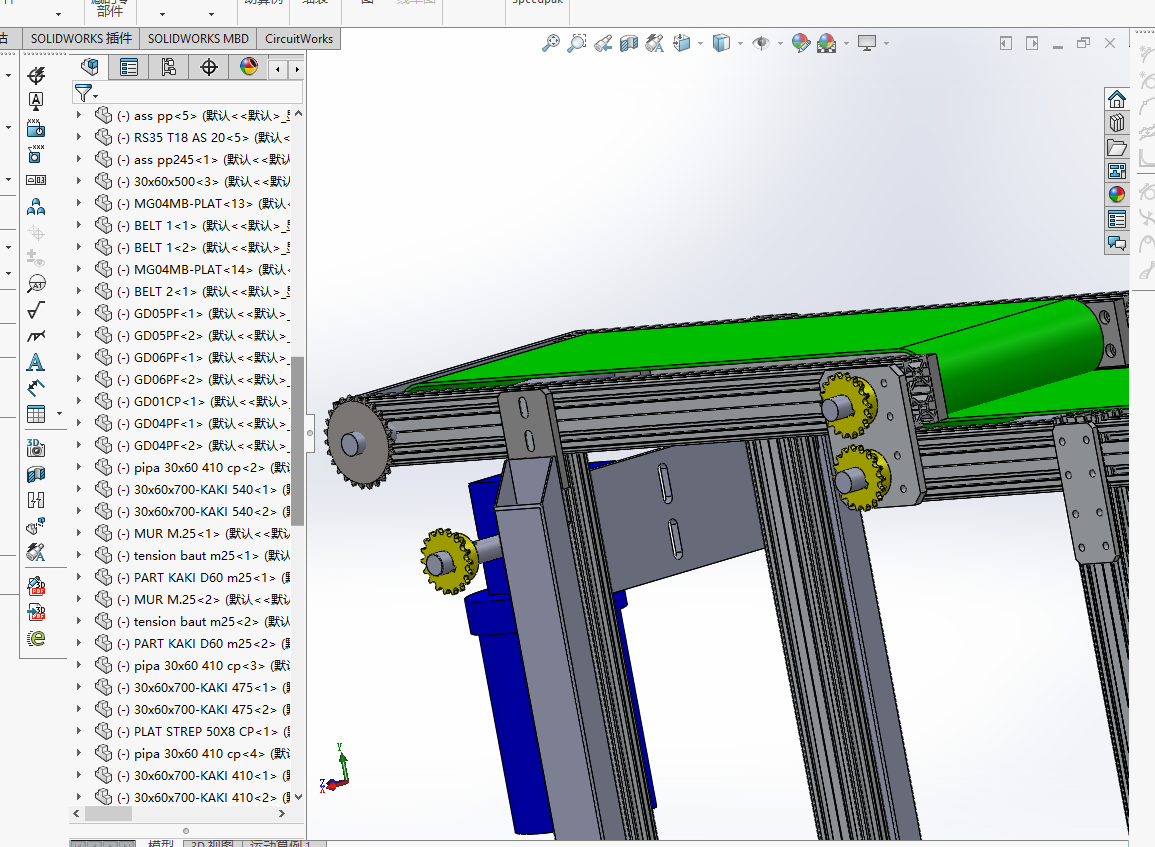The image size is (1155, 847).
Task: Open the CircuitWorks ribbon tab
Action: [x=298, y=38]
